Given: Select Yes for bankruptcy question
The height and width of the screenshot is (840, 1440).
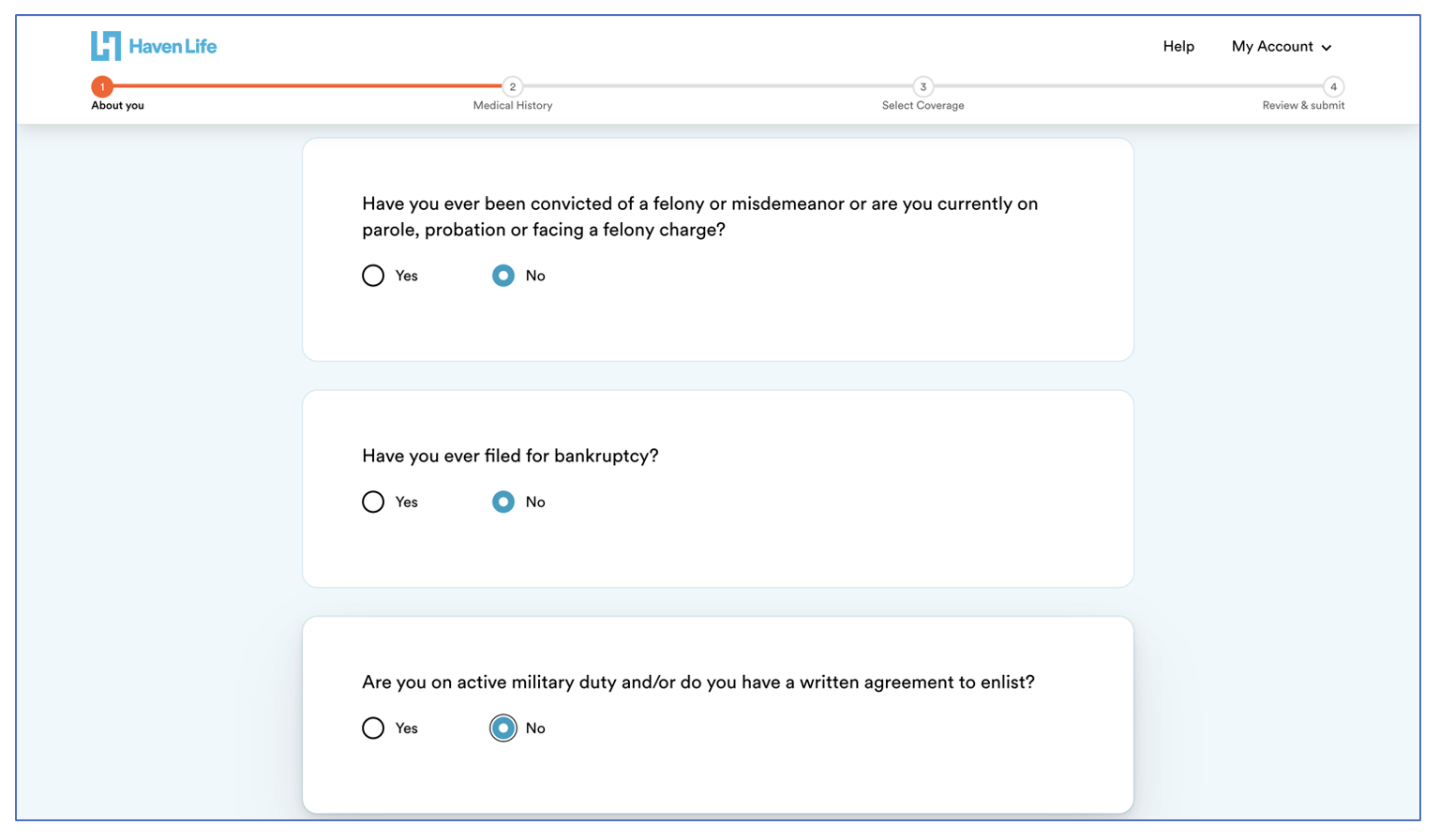Looking at the screenshot, I should (x=373, y=502).
